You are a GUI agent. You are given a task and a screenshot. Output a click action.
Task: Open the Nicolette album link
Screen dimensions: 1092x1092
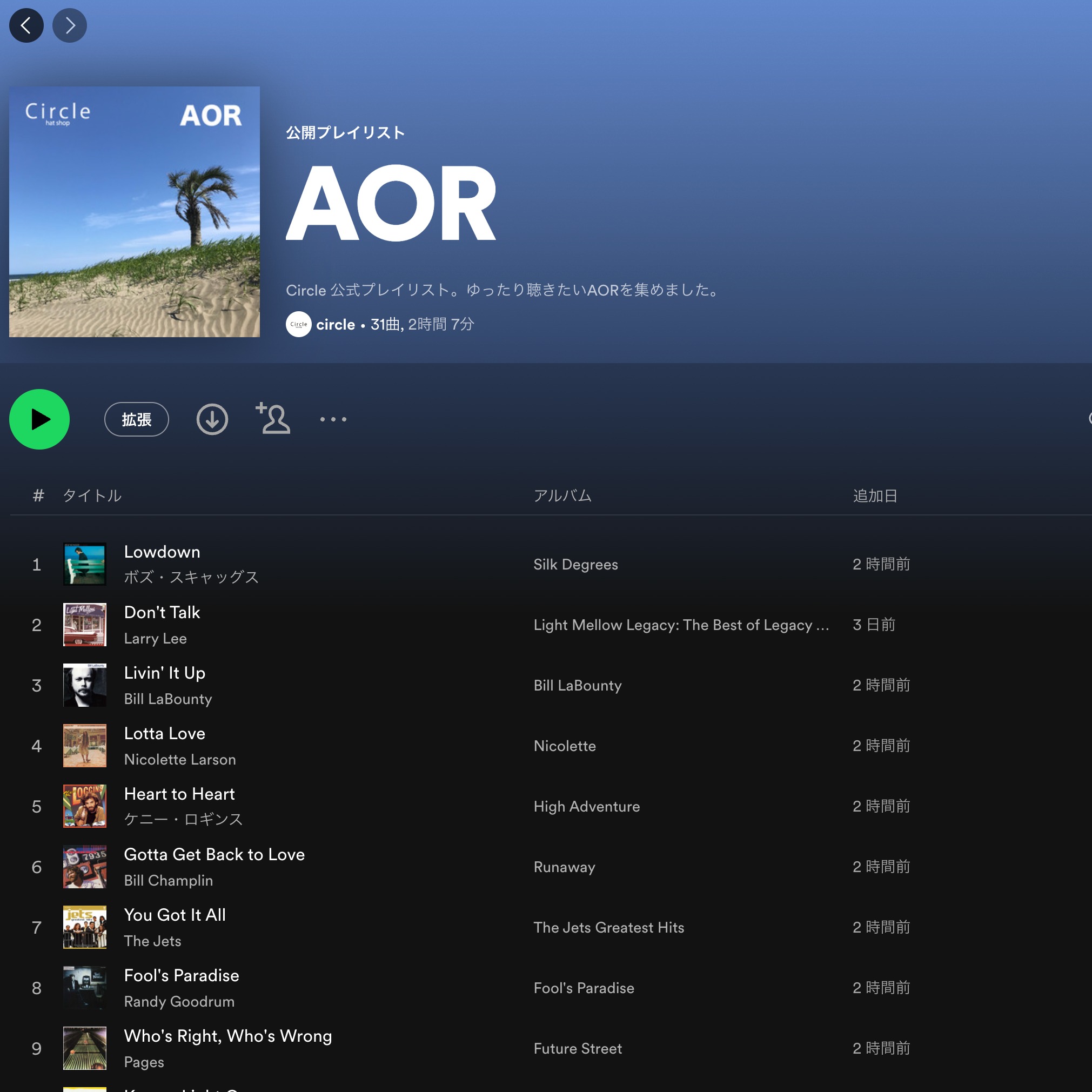pyautogui.click(x=565, y=746)
